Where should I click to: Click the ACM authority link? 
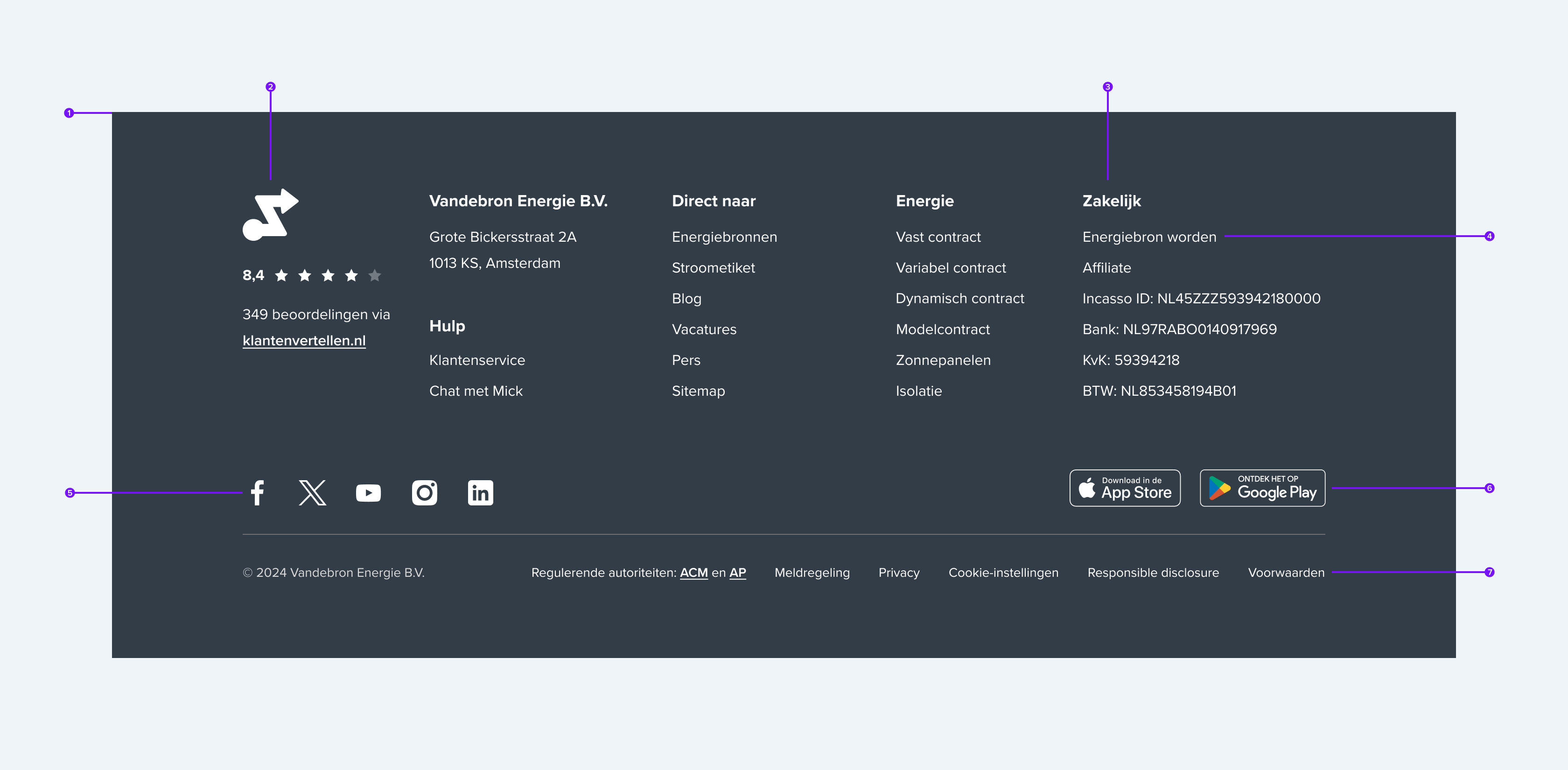693,573
